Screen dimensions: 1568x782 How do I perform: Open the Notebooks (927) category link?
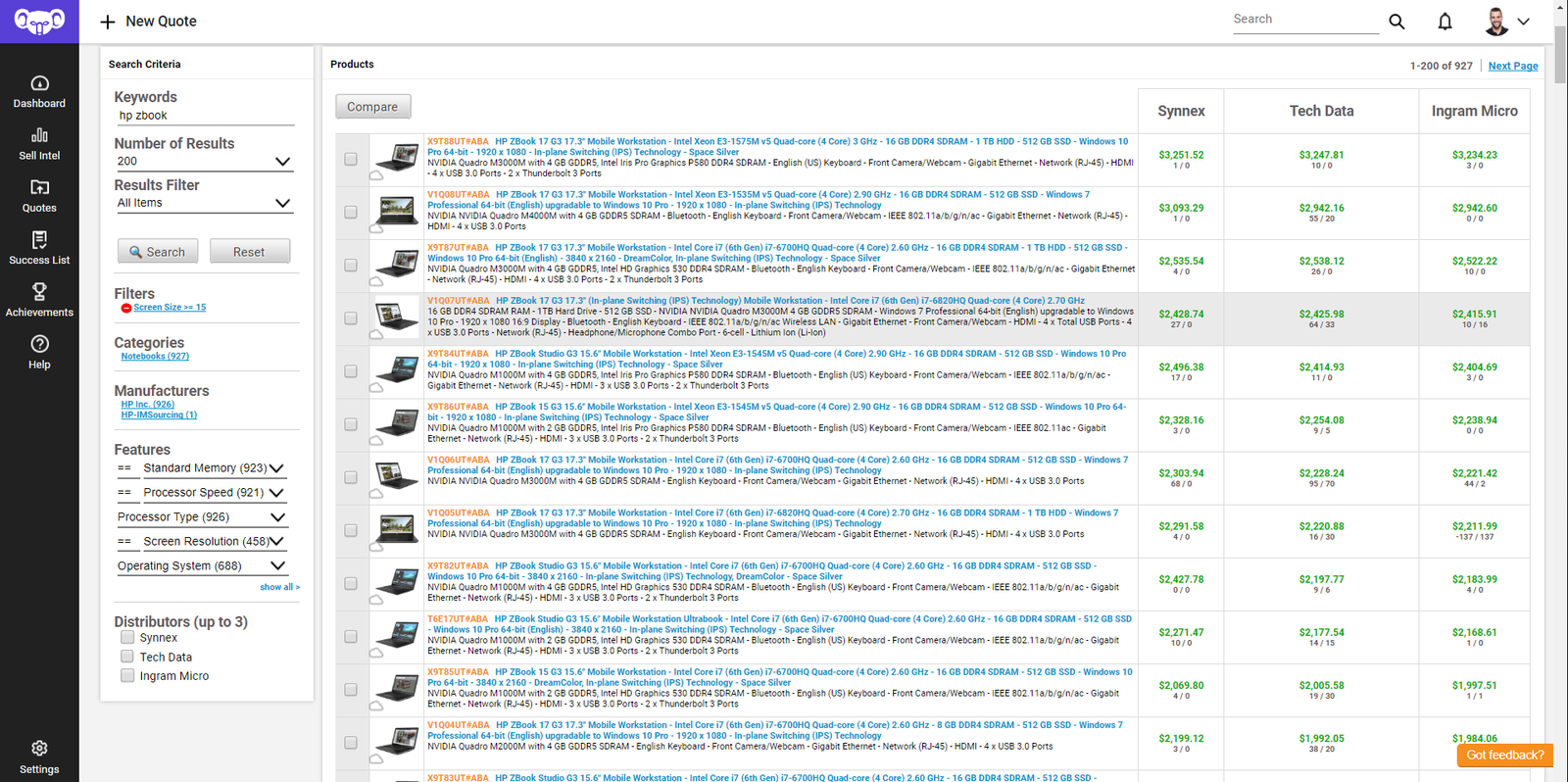tap(155, 357)
